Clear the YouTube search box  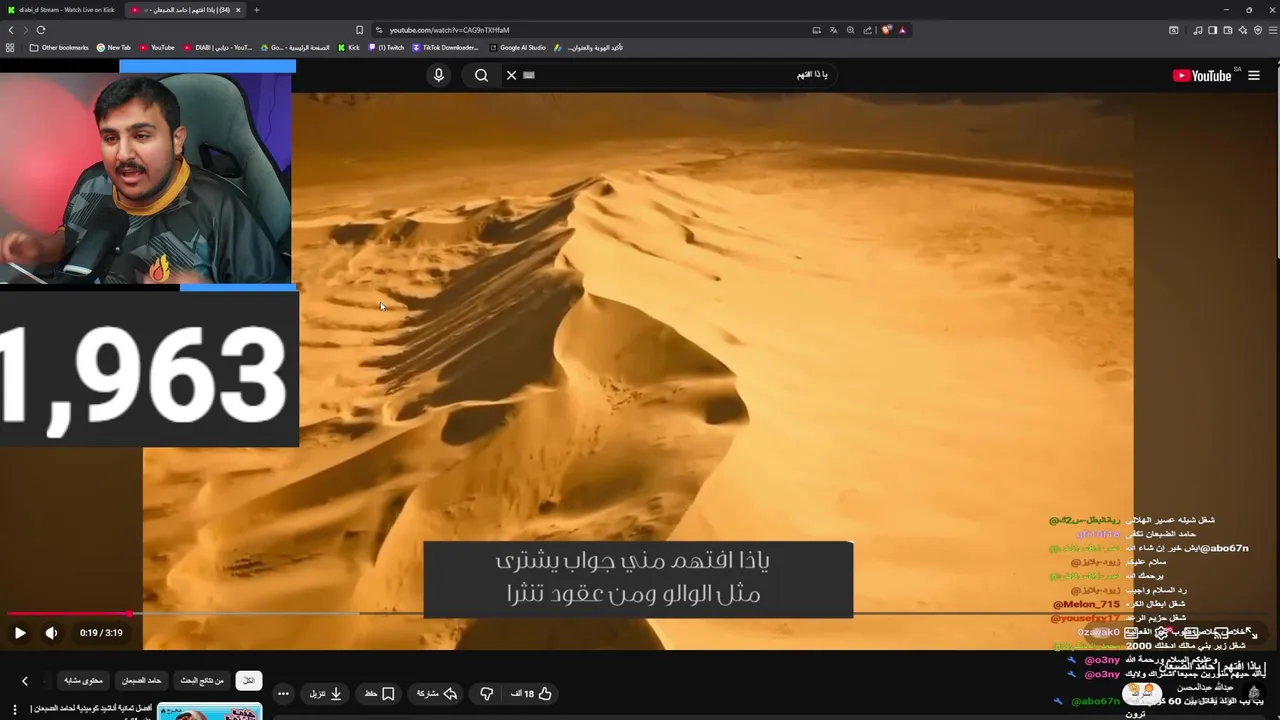coord(511,75)
